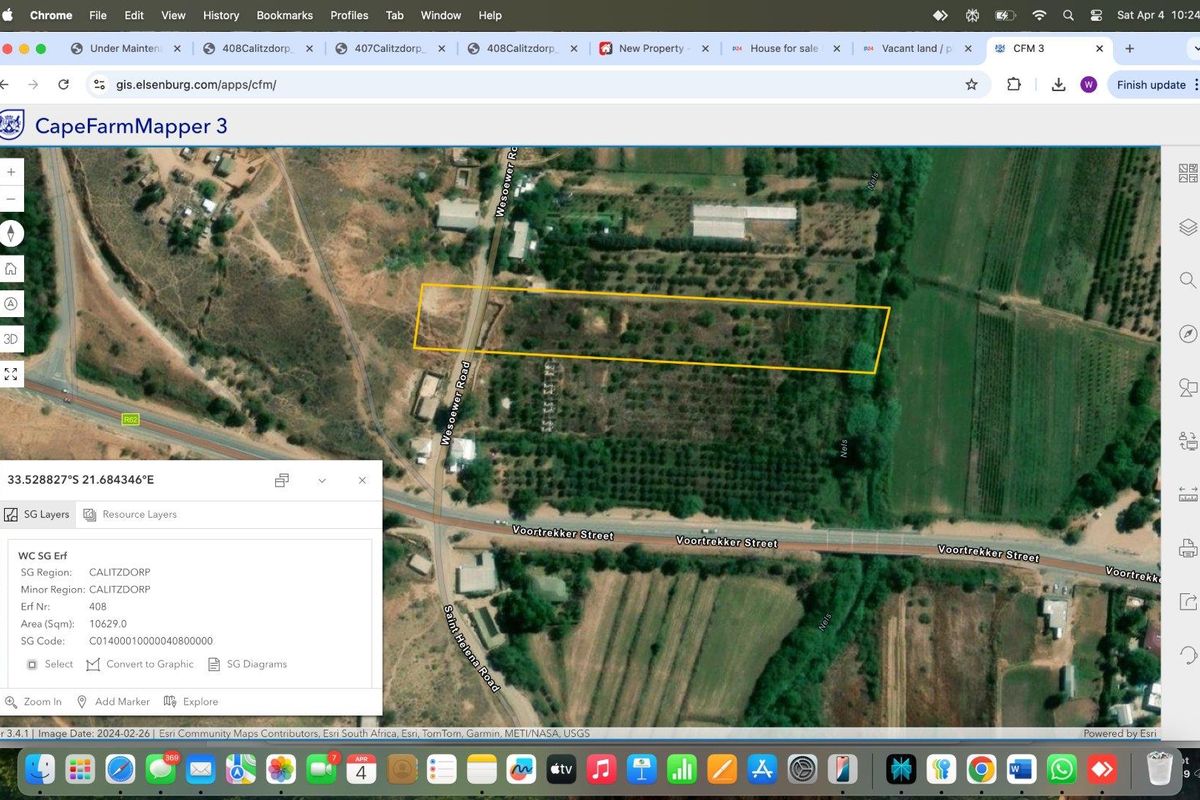Toggle the 3D view mode
1200x800 pixels.
click(x=10, y=338)
